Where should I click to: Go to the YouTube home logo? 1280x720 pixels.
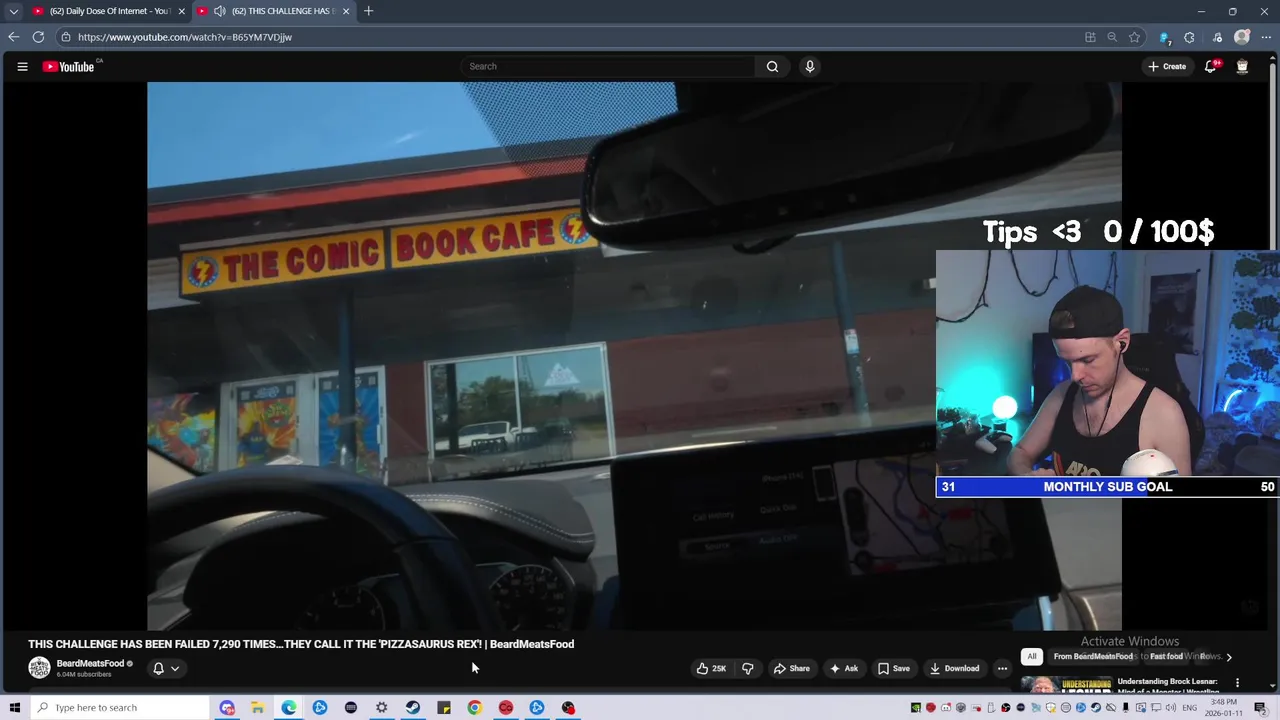point(68,67)
